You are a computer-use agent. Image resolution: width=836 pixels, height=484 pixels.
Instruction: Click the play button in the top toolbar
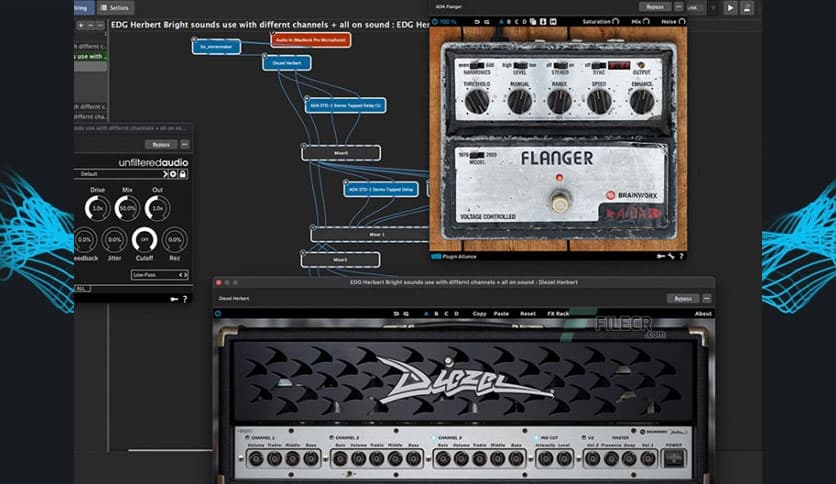(x=730, y=8)
